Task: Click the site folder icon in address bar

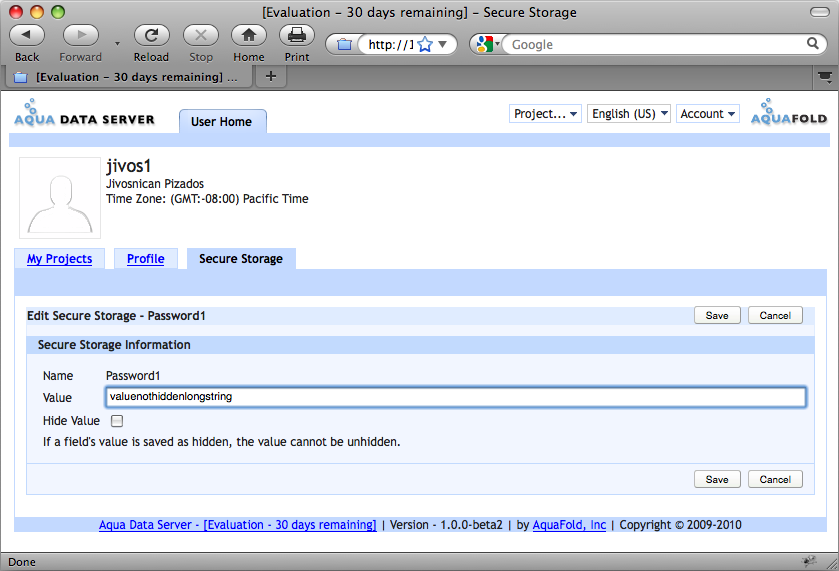Action: pos(345,44)
